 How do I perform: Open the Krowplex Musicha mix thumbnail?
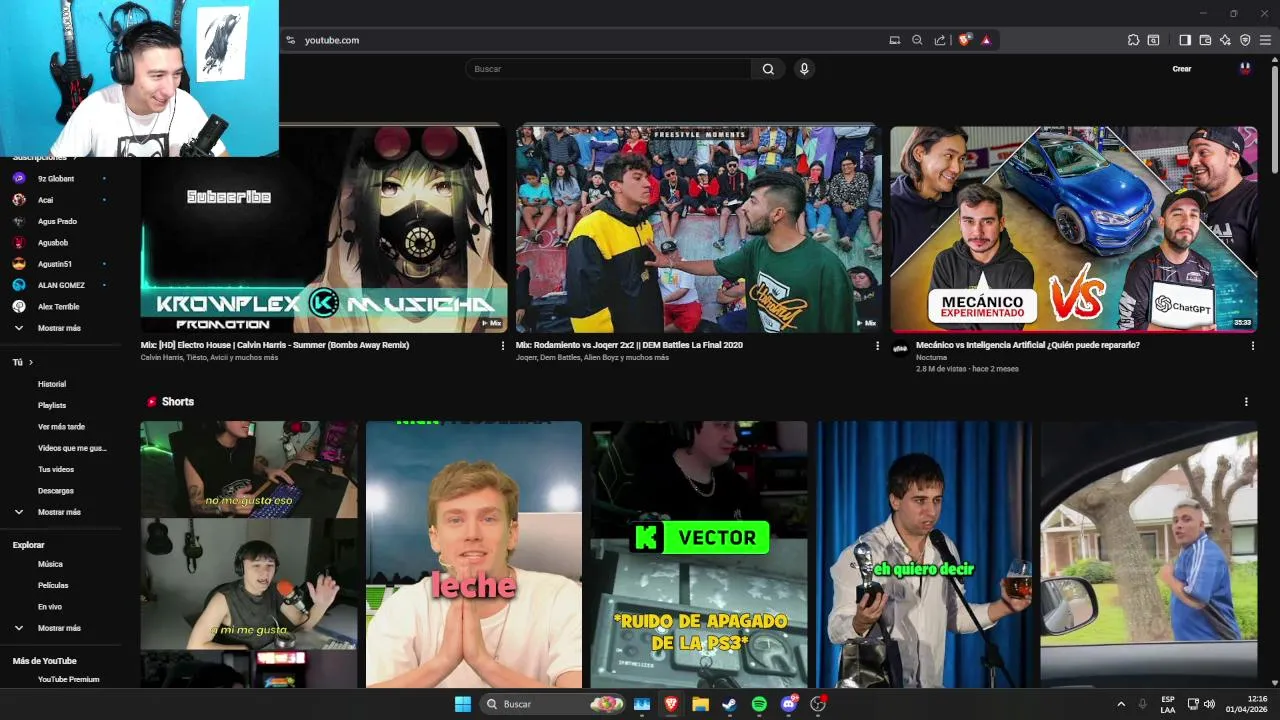324,229
